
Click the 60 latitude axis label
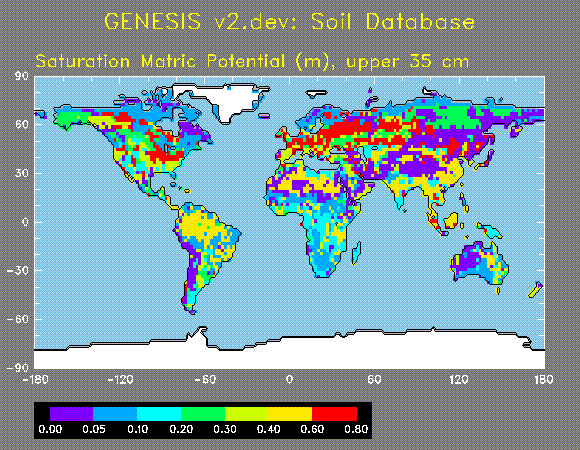click(21, 124)
